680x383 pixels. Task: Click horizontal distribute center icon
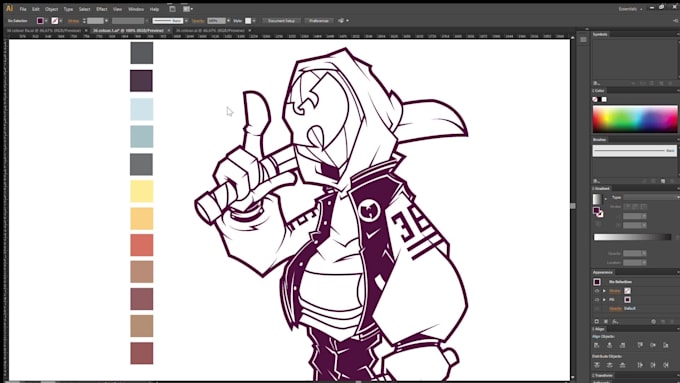click(x=653, y=365)
